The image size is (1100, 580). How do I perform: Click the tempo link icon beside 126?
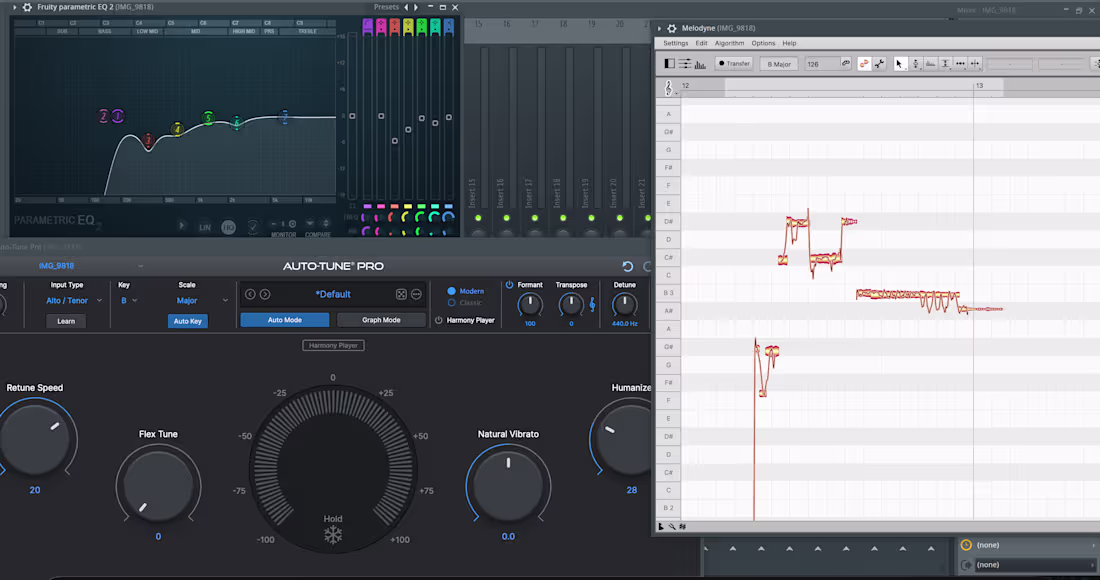coord(845,64)
